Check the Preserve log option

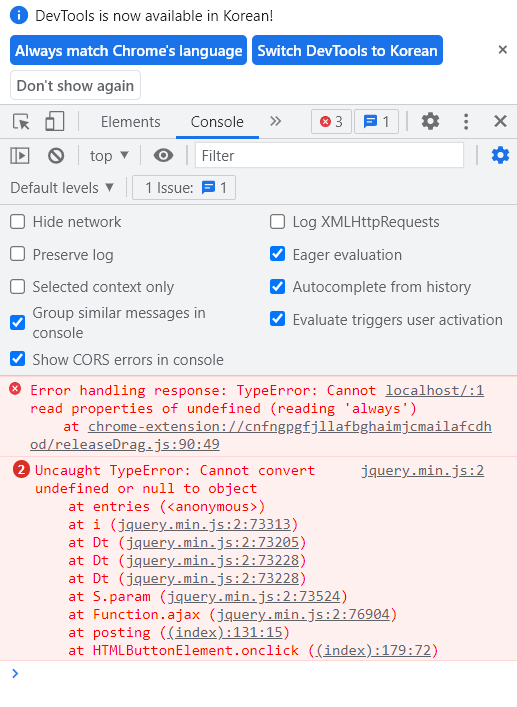pos(18,254)
